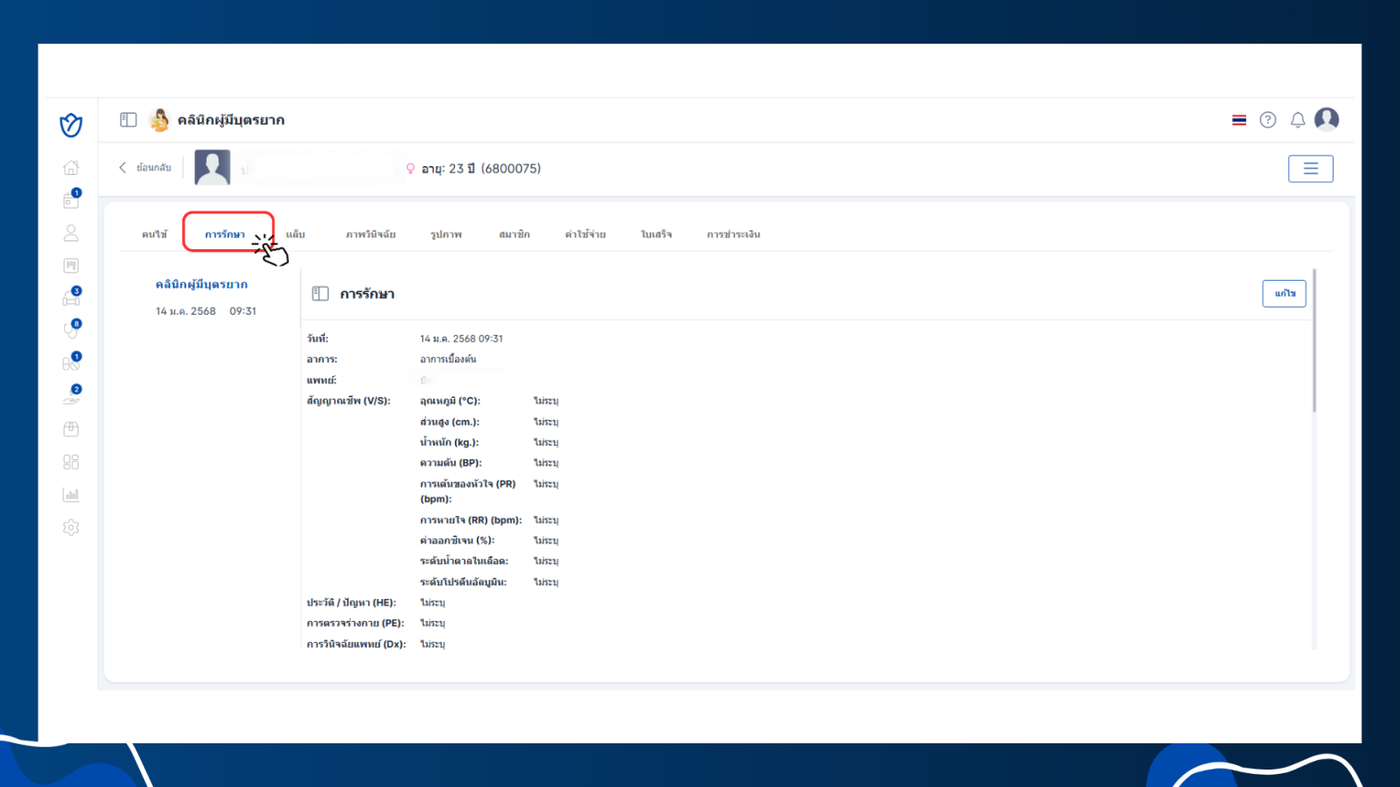The image size is (1400, 787).
Task: Open notifications bell icon
Action: [x=1298, y=120]
